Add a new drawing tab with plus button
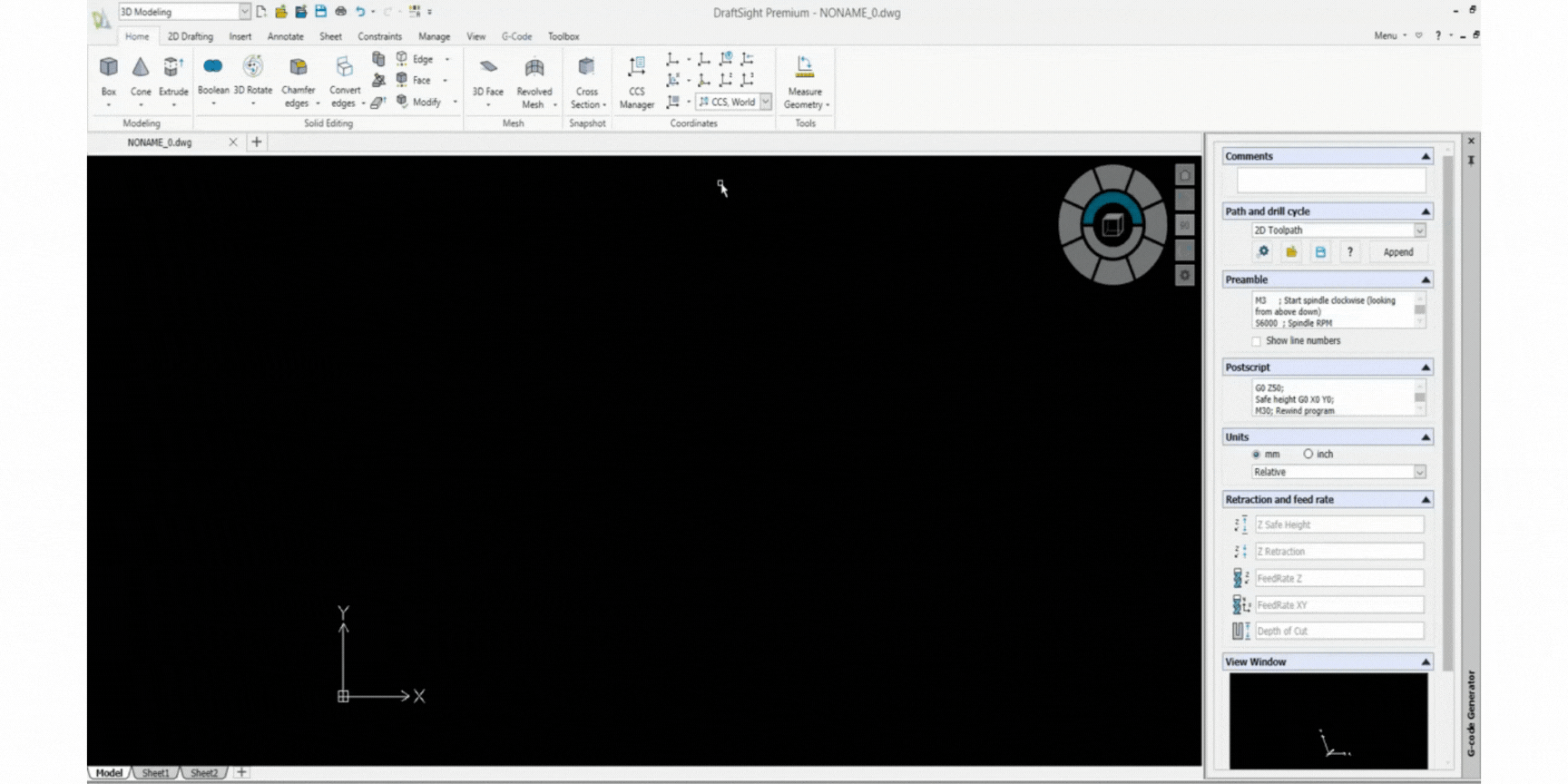1568x784 pixels. pyautogui.click(x=257, y=142)
